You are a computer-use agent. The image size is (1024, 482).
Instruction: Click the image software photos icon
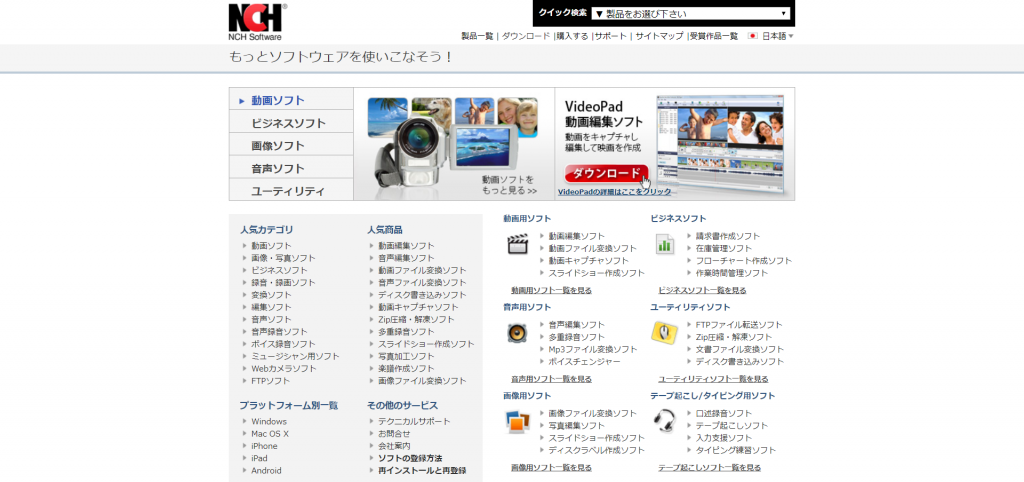516,422
